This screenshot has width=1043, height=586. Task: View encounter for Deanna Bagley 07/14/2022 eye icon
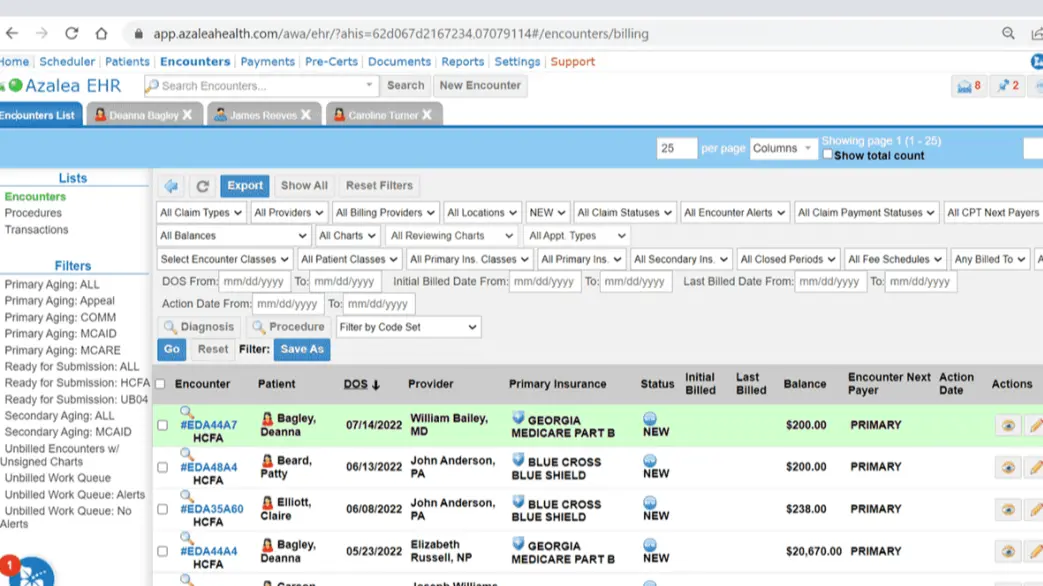click(1008, 426)
